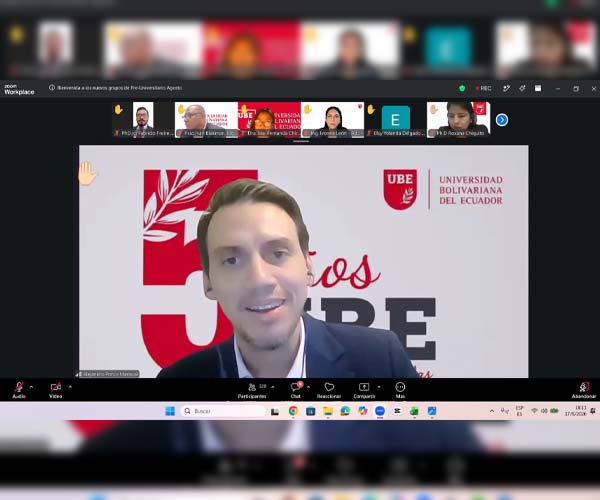This screenshot has width=600, height=500.
Task: Click the sparkle AI companion icon
Action: (522, 88)
